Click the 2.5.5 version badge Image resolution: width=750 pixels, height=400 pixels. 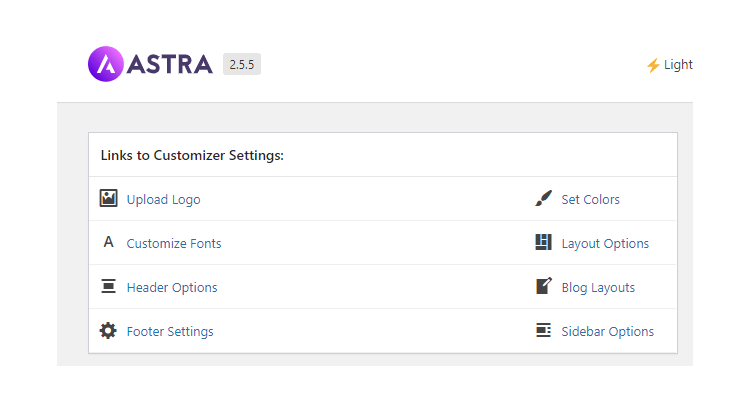[x=241, y=65]
